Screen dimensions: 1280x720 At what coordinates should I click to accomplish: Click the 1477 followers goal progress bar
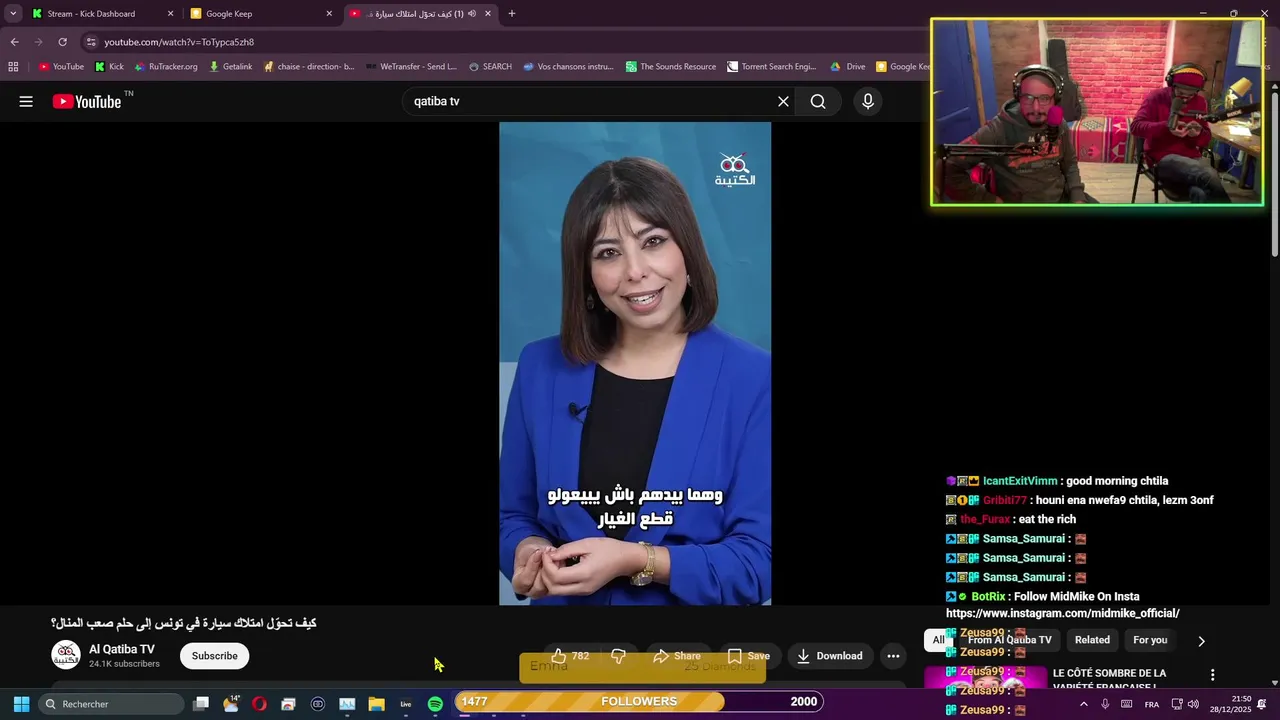(x=639, y=701)
